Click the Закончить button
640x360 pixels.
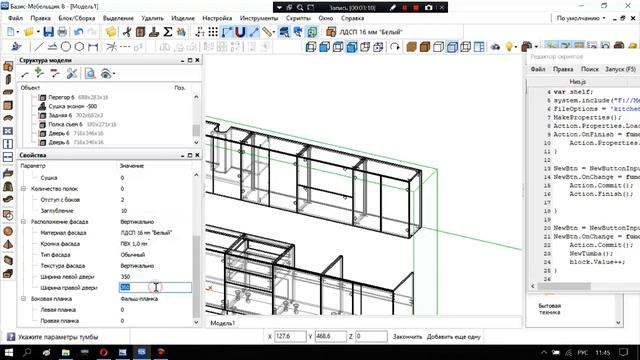(407, 337)
